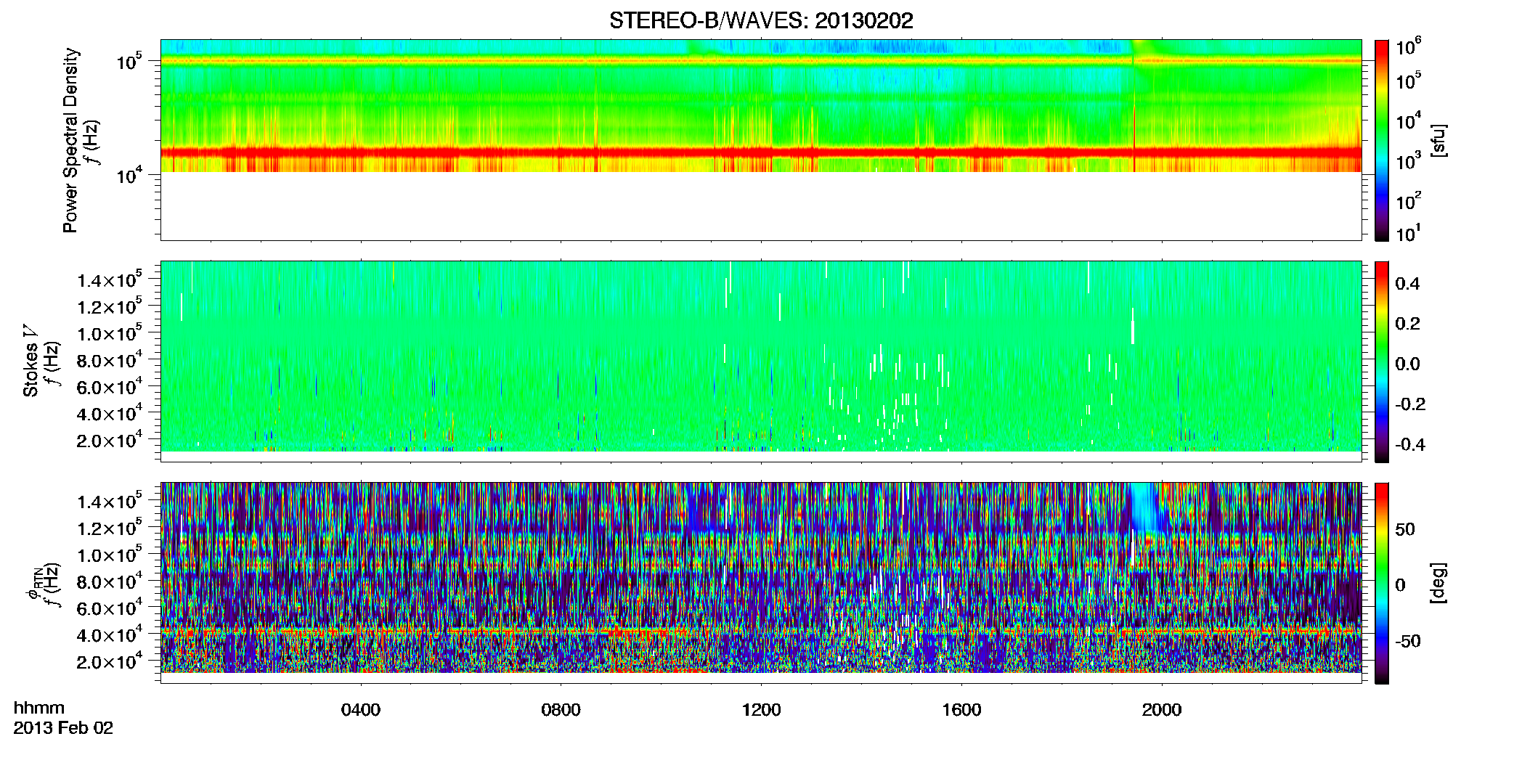
Task: Click the power spectral density sfu color bar
Action: pyautogui.click(x=1382, y=140)
